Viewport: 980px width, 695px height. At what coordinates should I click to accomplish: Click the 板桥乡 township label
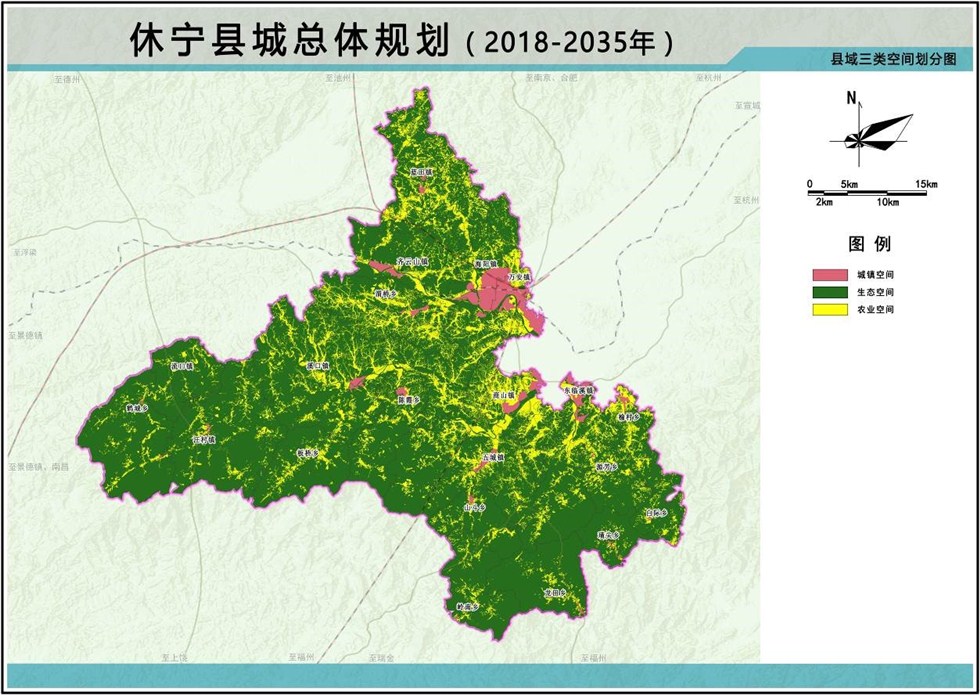pos(308,454)
